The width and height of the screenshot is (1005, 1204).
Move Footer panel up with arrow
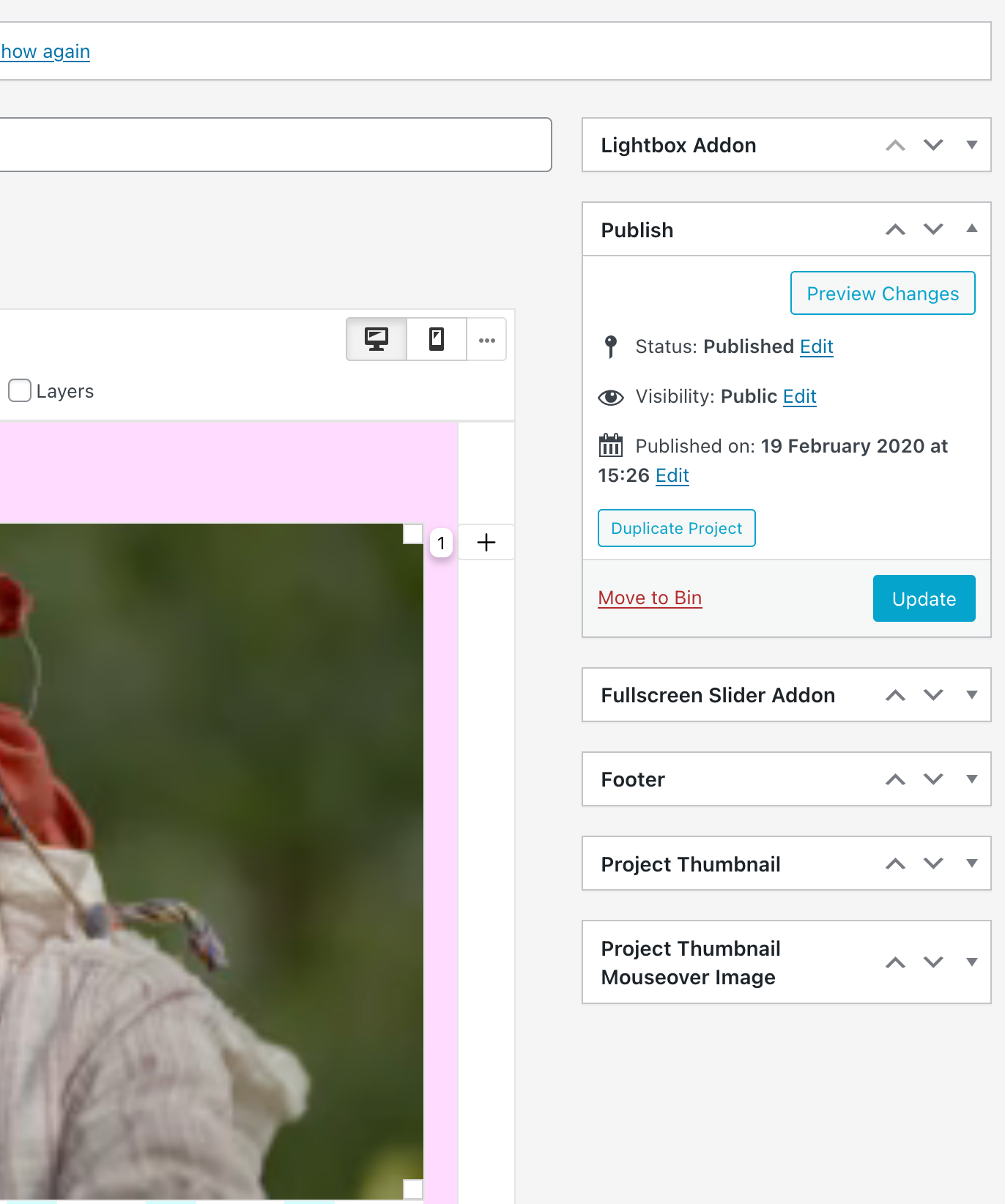(x=895, y=779)
